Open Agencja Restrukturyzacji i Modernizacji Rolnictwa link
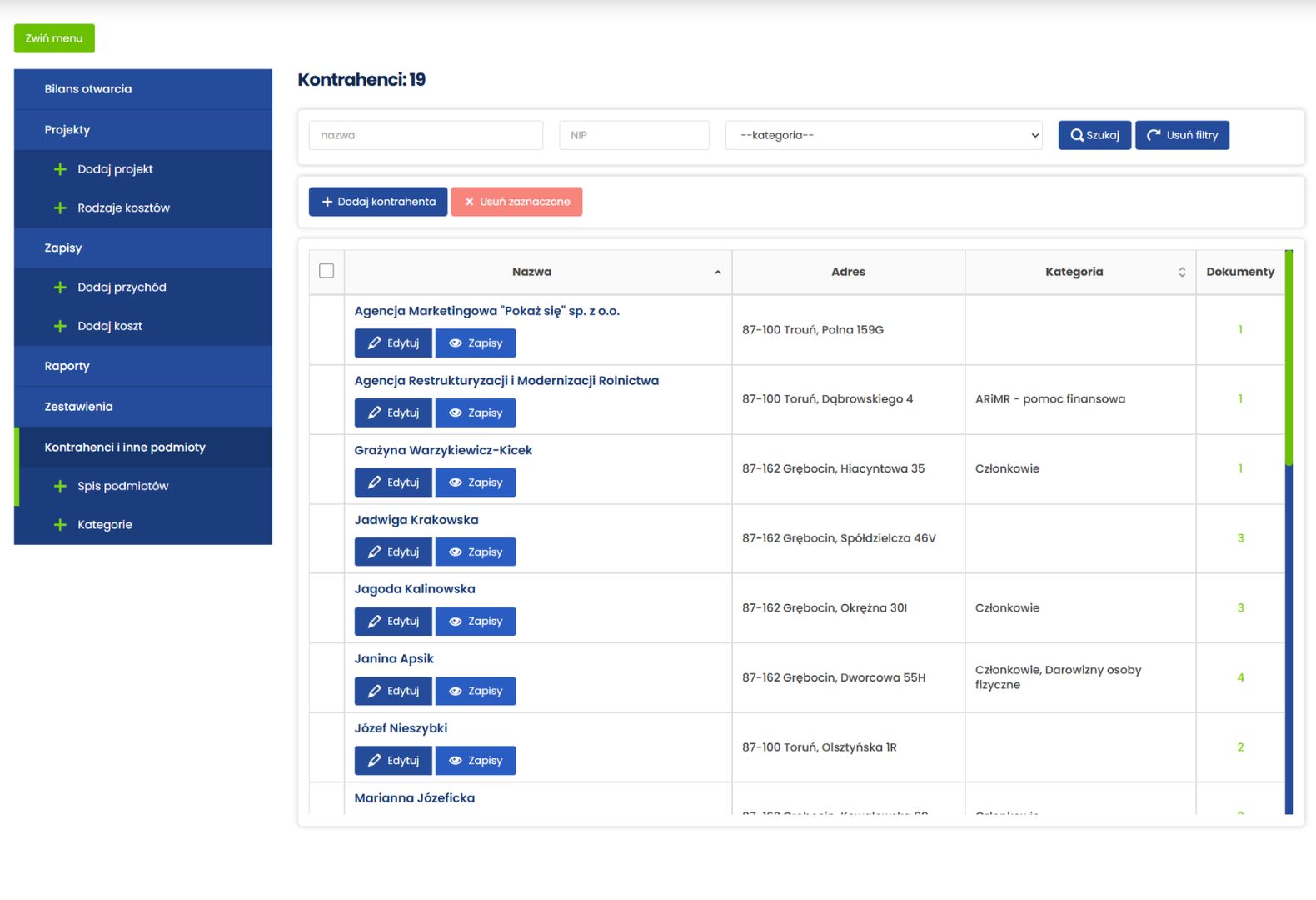 [x=506, y=381]
